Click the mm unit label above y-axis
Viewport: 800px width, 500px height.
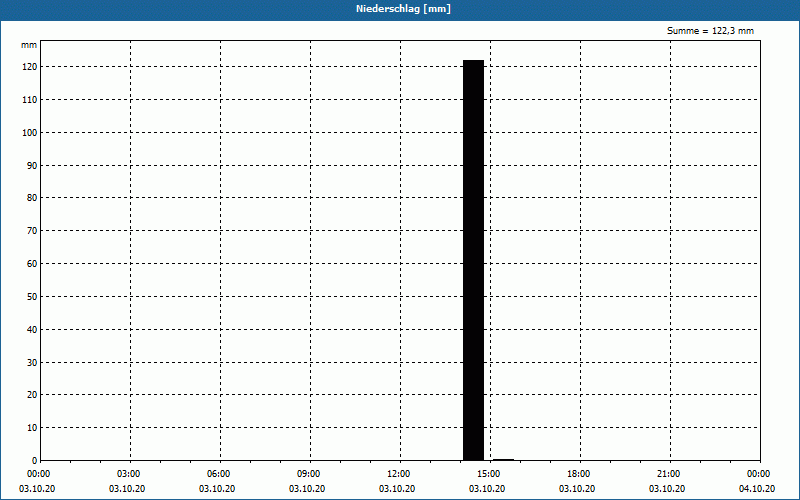coord(29,45)
